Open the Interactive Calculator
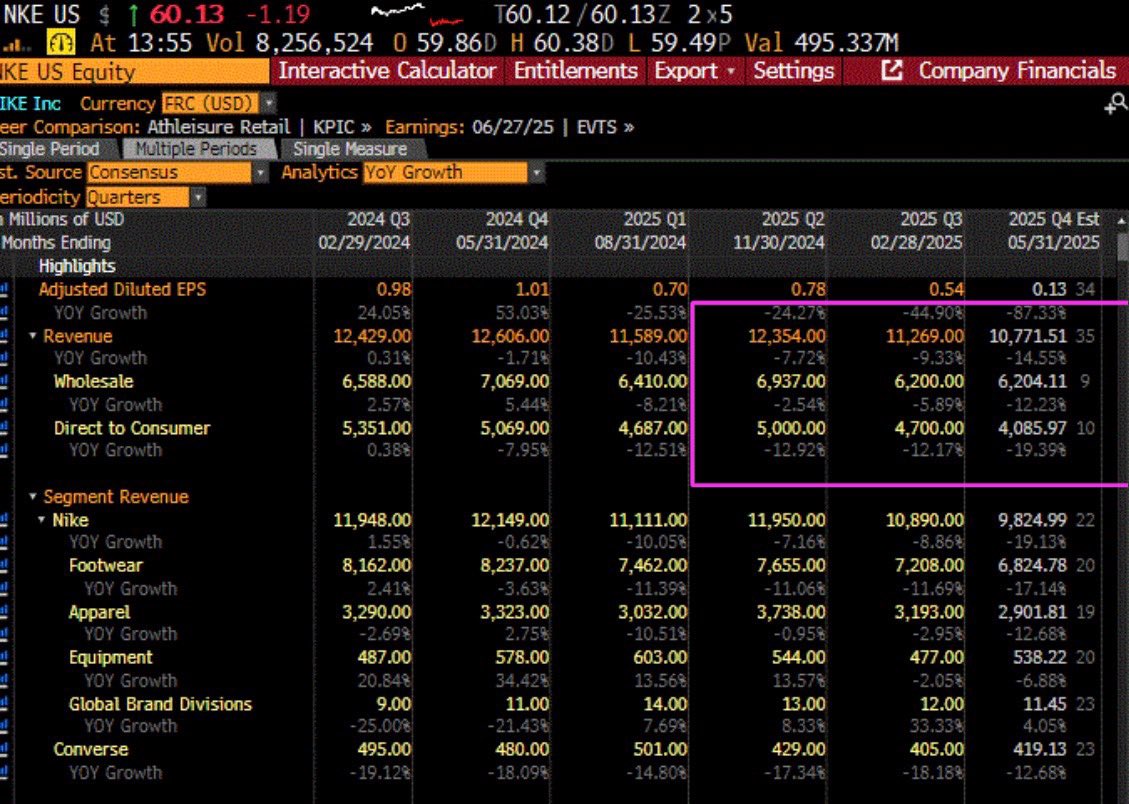 (387, 71)
